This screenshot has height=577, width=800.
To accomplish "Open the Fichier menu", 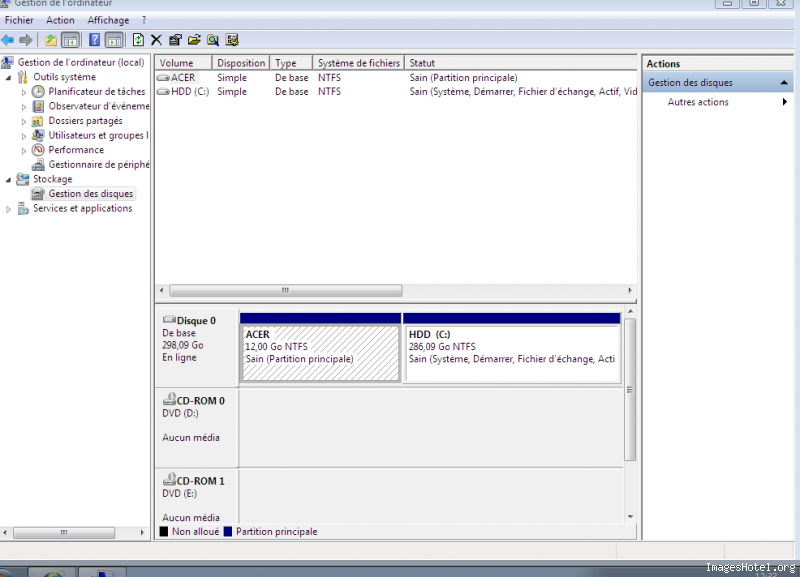I will click(x=19, y=20).
